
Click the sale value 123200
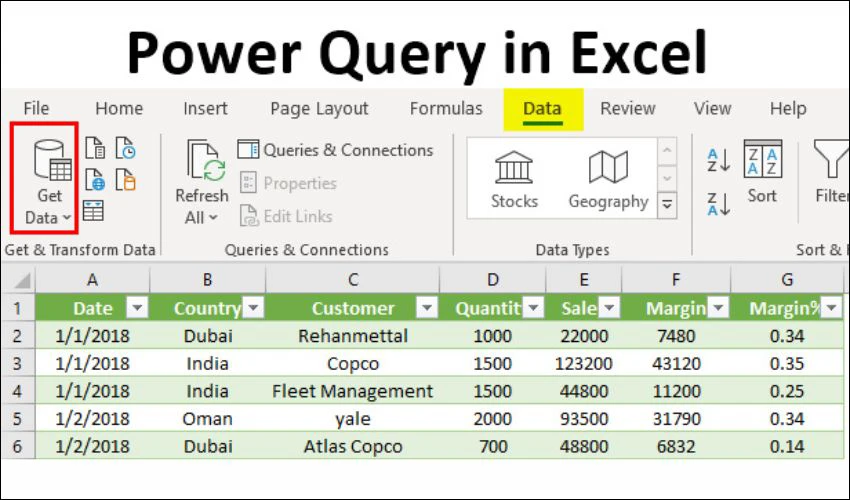click(584, 363)
